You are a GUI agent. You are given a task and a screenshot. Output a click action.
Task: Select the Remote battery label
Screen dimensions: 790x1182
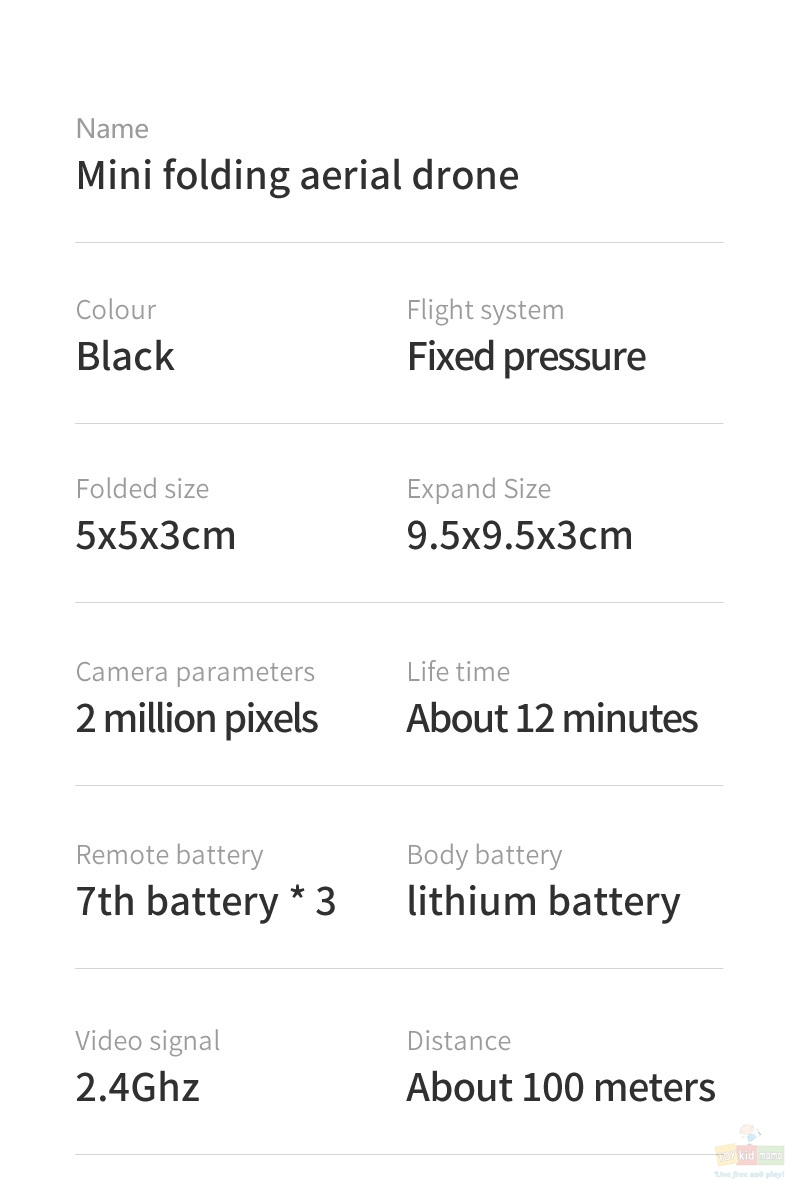pyautogui.click(x=170, y=856)
